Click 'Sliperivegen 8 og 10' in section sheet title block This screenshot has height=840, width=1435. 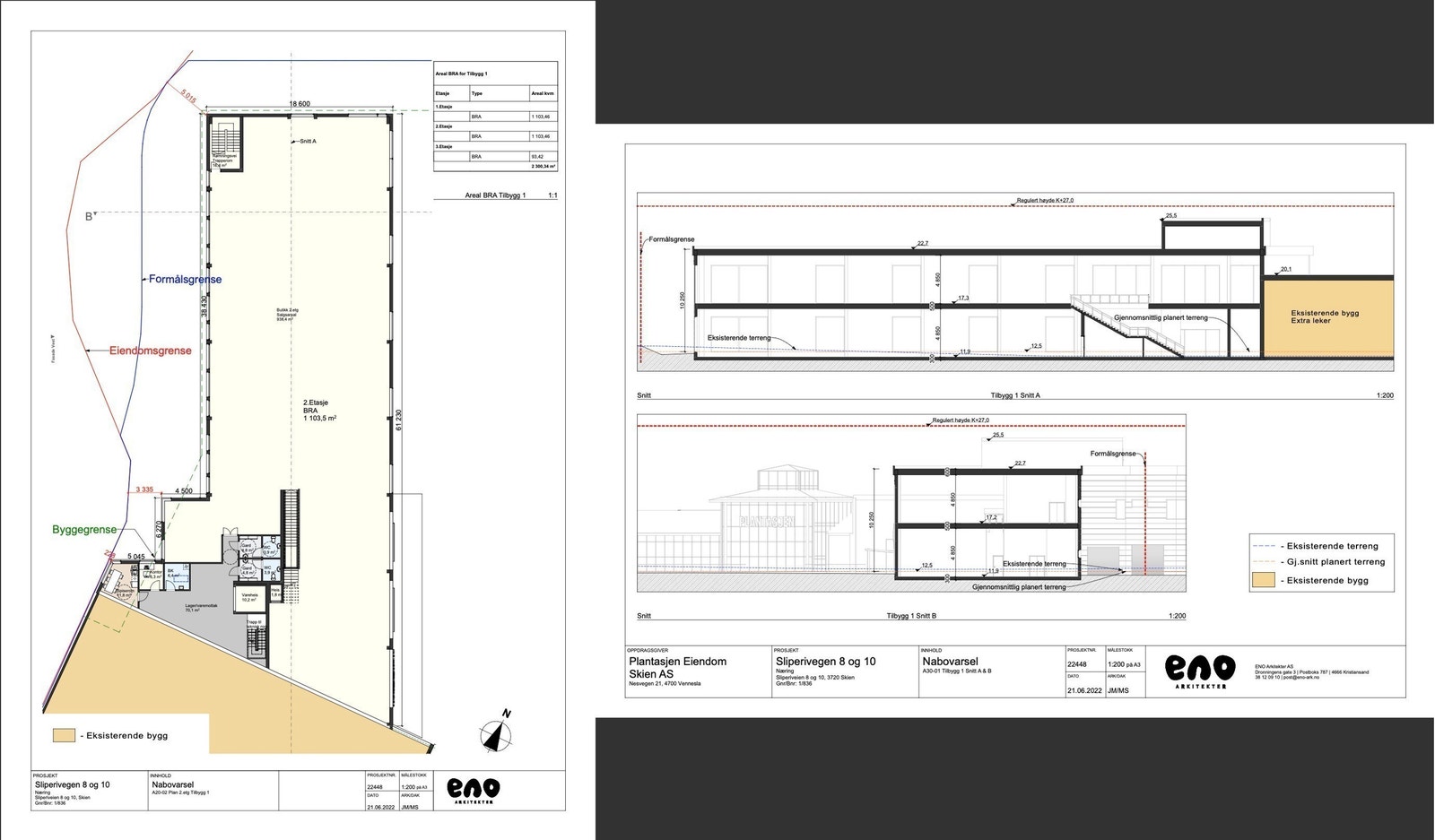[826, 662]
